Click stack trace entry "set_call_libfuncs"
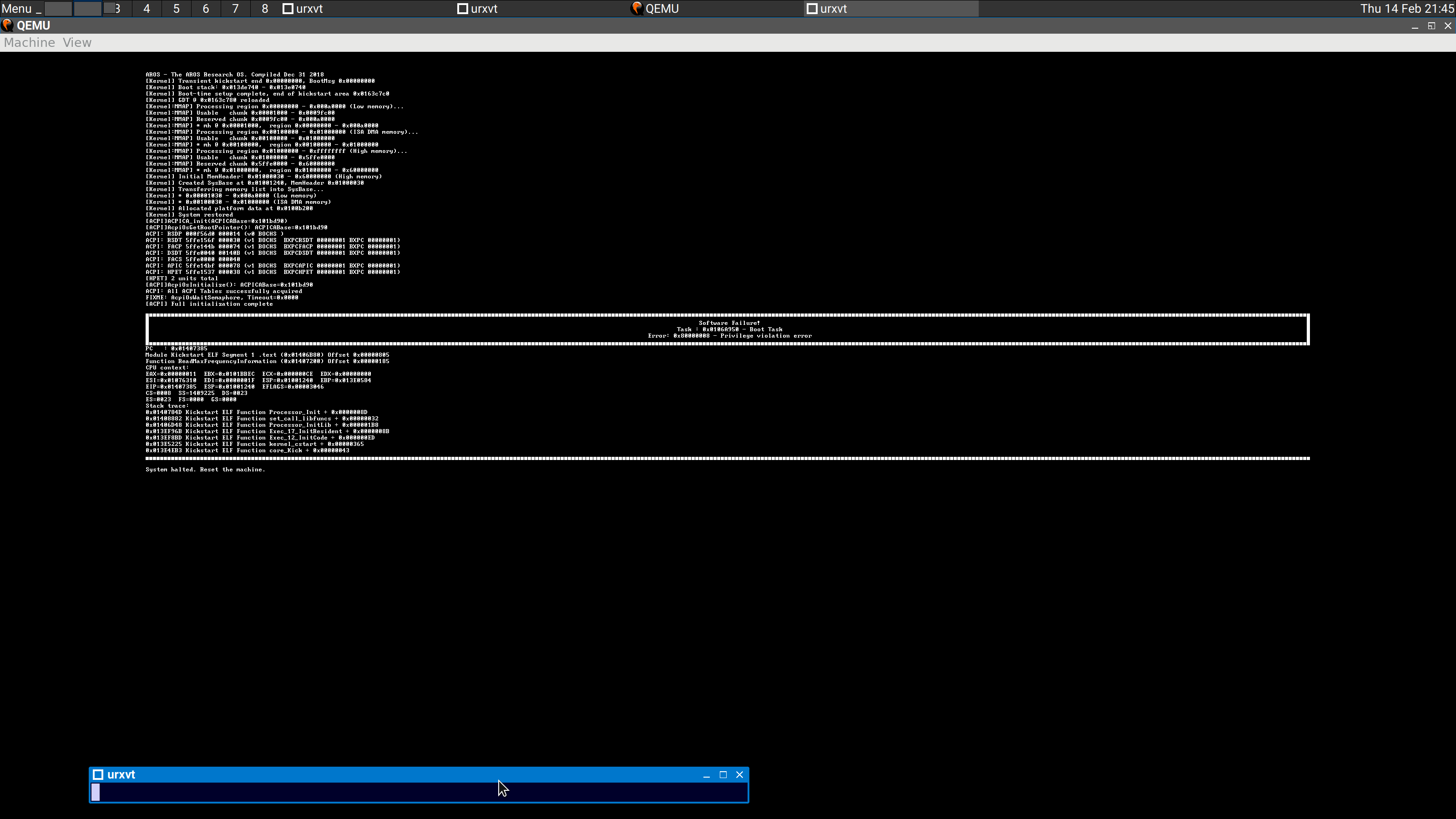1456x819 pixels. pos(262,419)
